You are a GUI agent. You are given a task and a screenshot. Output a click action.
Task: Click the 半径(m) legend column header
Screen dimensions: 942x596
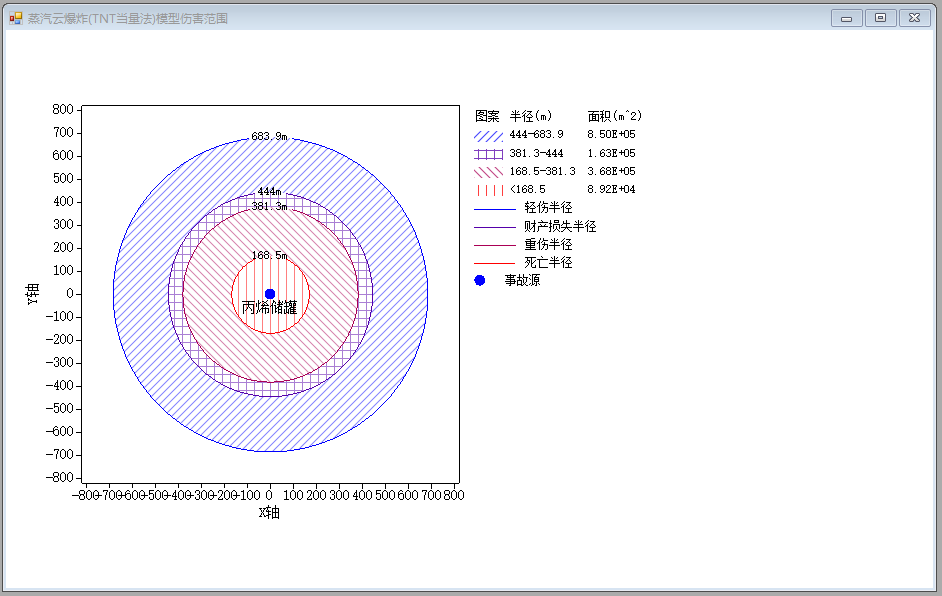coord(530,116)
